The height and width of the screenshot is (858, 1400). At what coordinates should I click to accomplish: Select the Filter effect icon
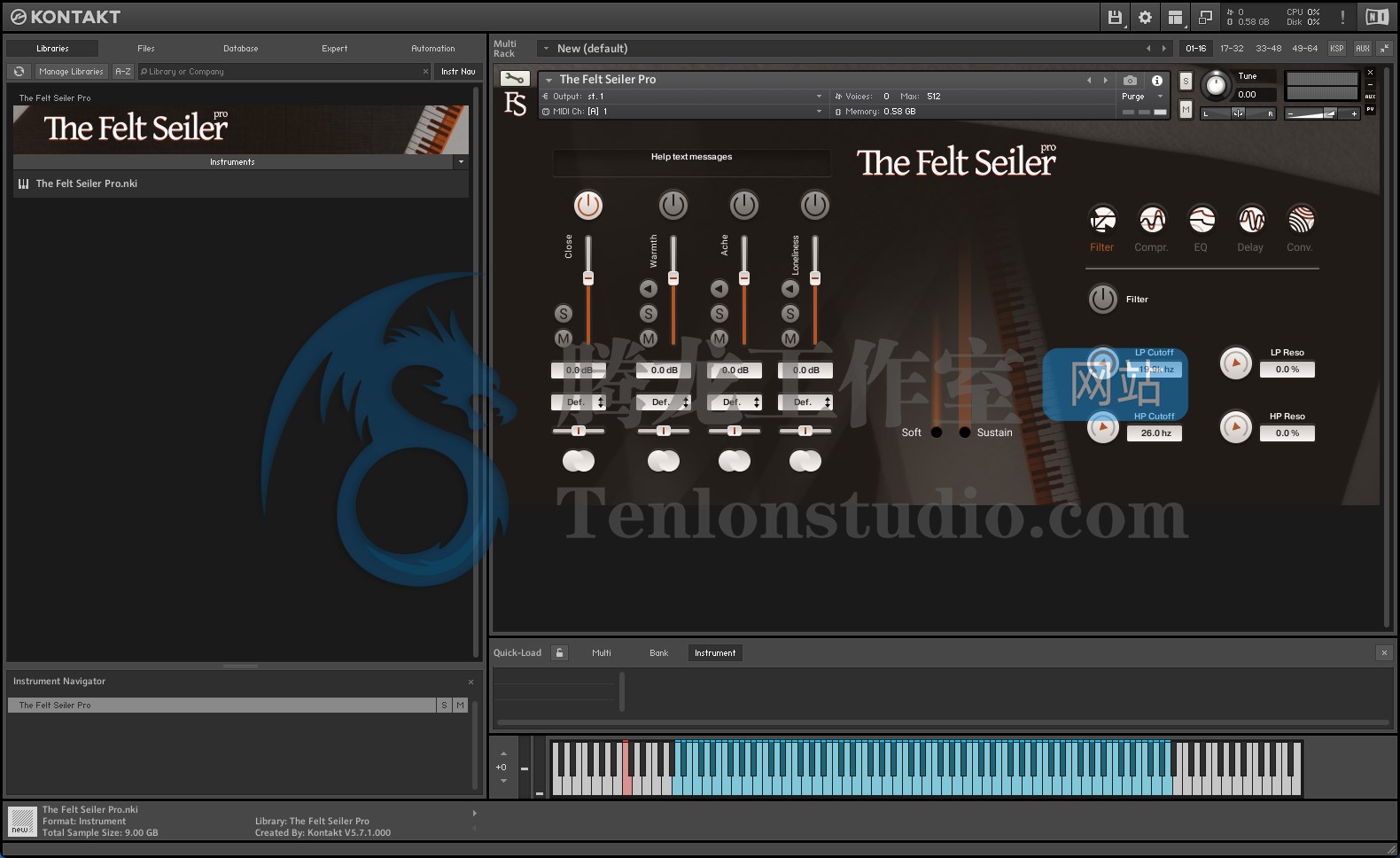pos(1102,219)
